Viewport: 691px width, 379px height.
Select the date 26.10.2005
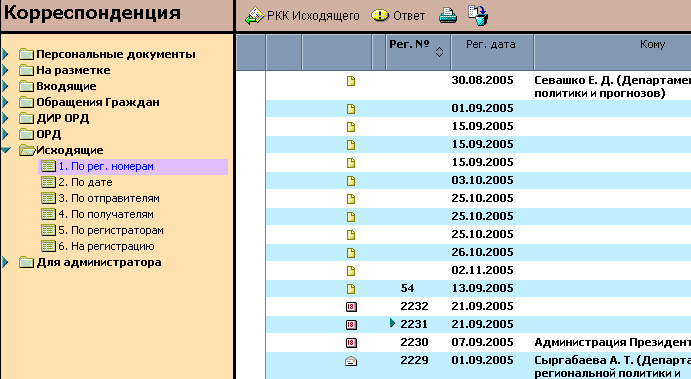(x=483, y=252)
